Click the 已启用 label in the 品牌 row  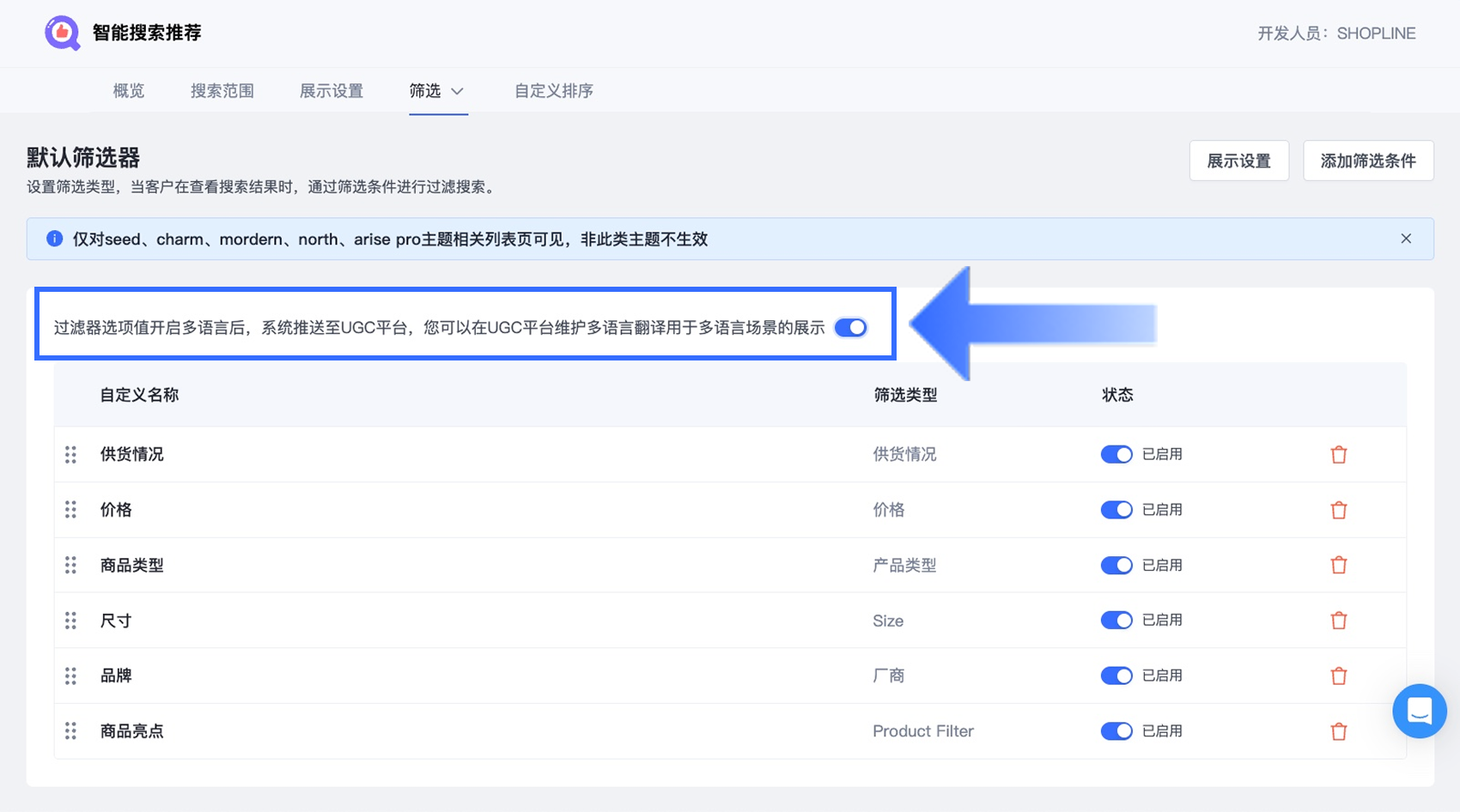coord(1162,676)
